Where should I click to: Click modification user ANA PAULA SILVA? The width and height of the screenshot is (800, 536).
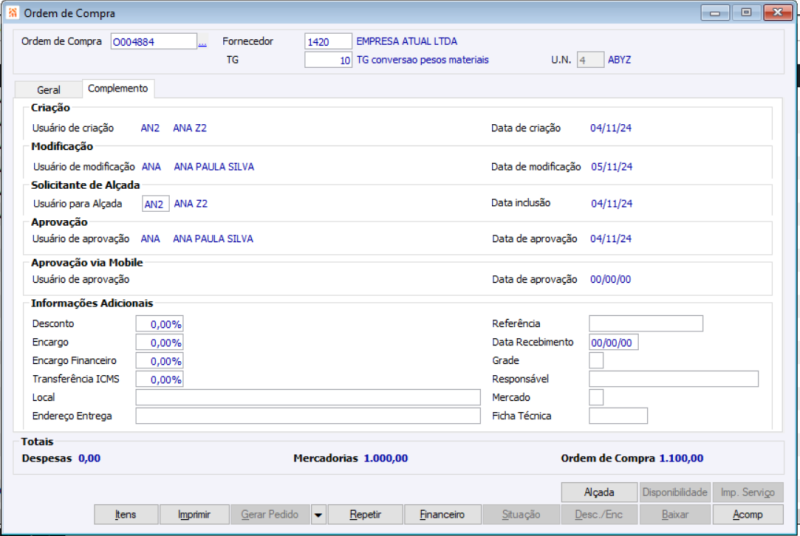pos(214,167)
